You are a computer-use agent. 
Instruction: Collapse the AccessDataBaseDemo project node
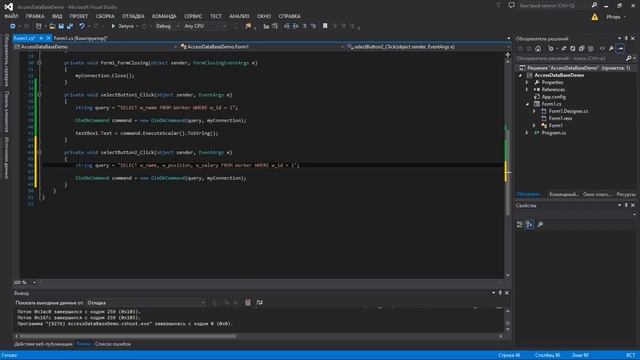(520, 76)
